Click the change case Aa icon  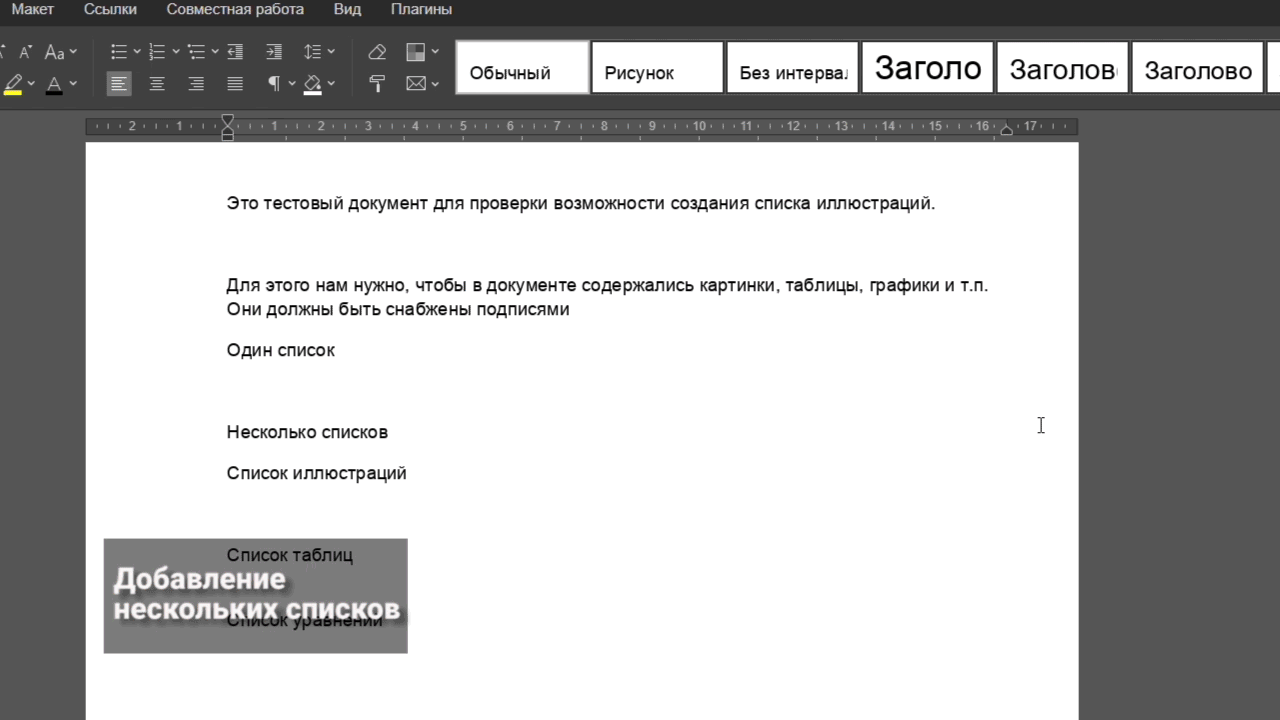(55, 52)
